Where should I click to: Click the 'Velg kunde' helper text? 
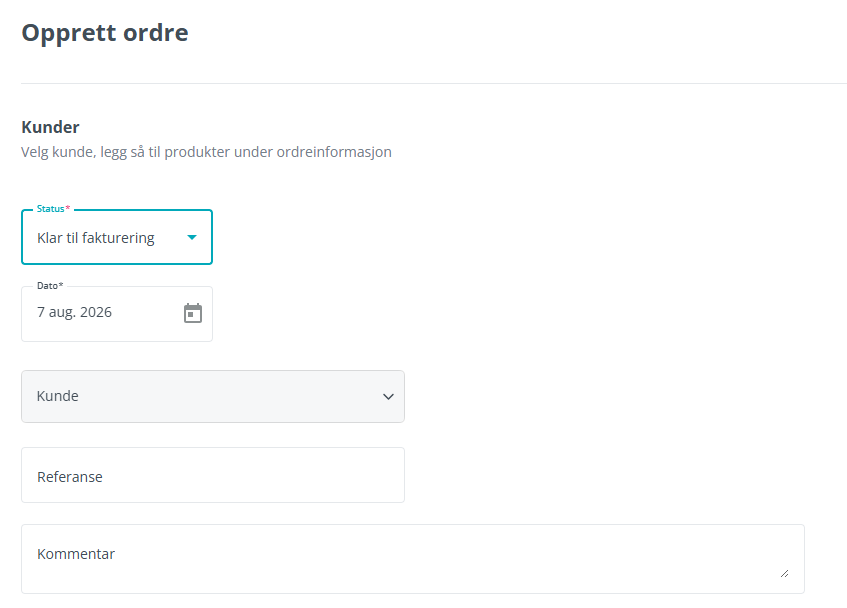(x=206, y=152)
